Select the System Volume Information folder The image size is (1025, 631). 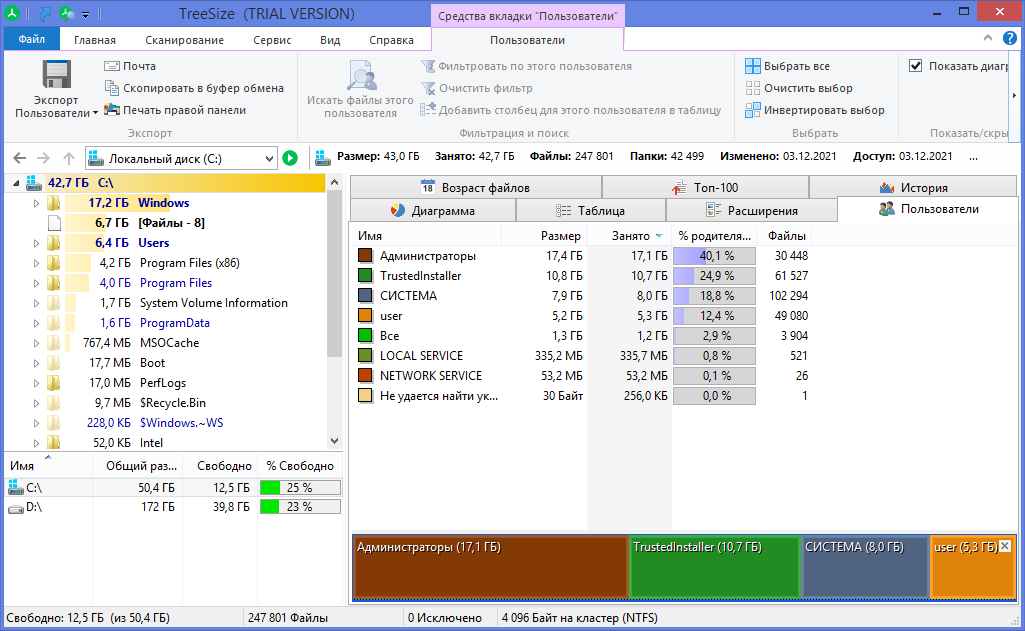[213, 303]
